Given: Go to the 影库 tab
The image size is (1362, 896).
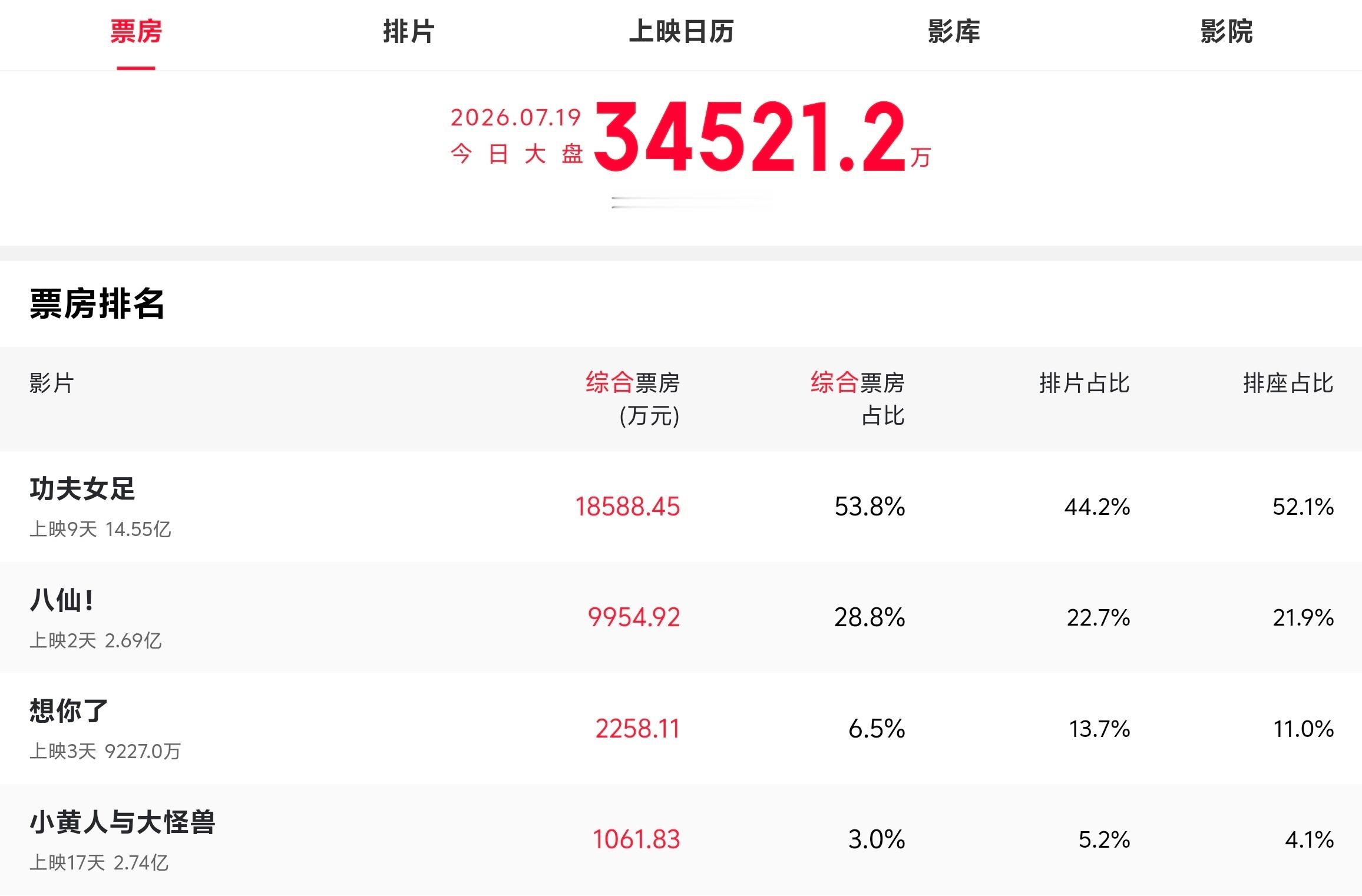Looking at the screenshot, I should 954,32.
